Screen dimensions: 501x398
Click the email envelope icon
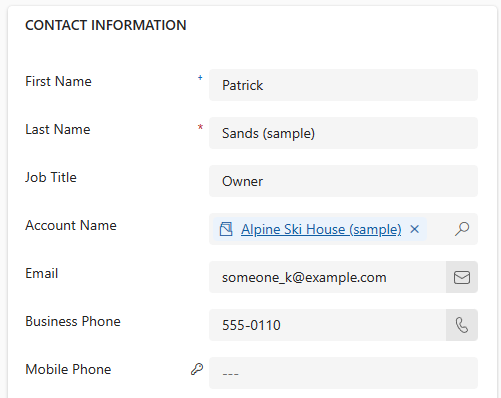click(x=462, y=277)
